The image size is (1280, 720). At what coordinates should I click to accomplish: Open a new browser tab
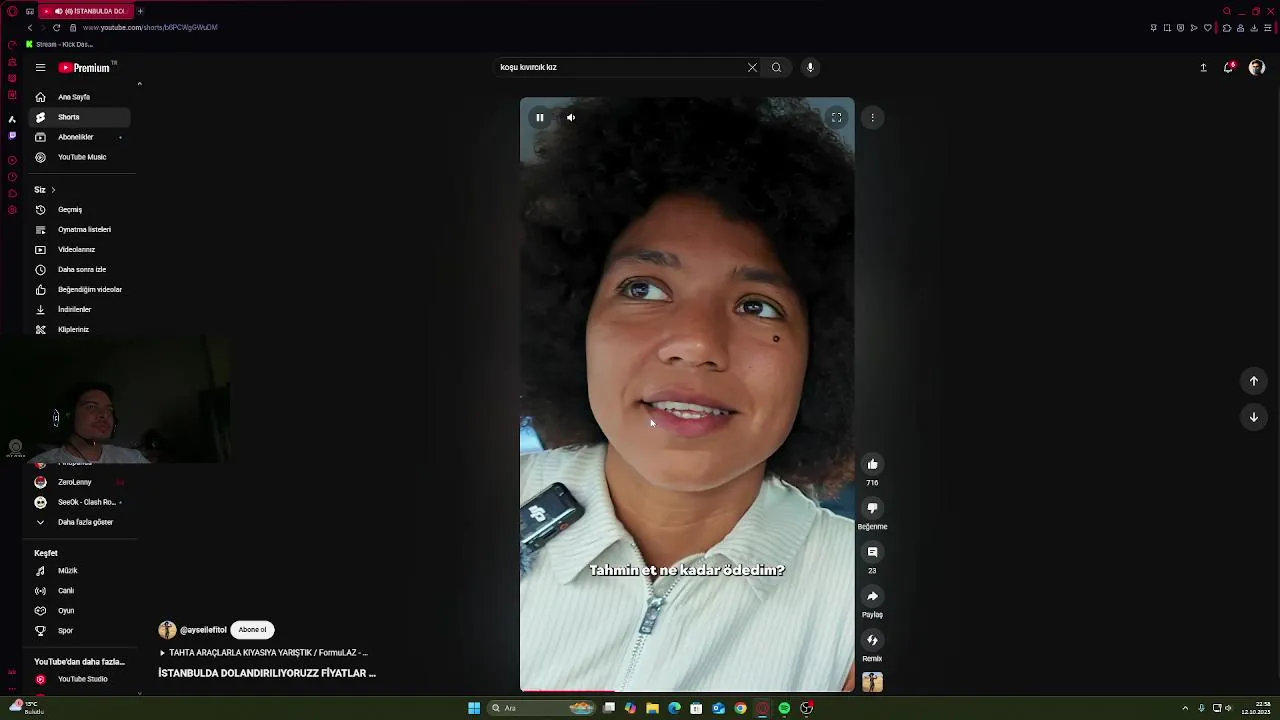coord(140,11)
